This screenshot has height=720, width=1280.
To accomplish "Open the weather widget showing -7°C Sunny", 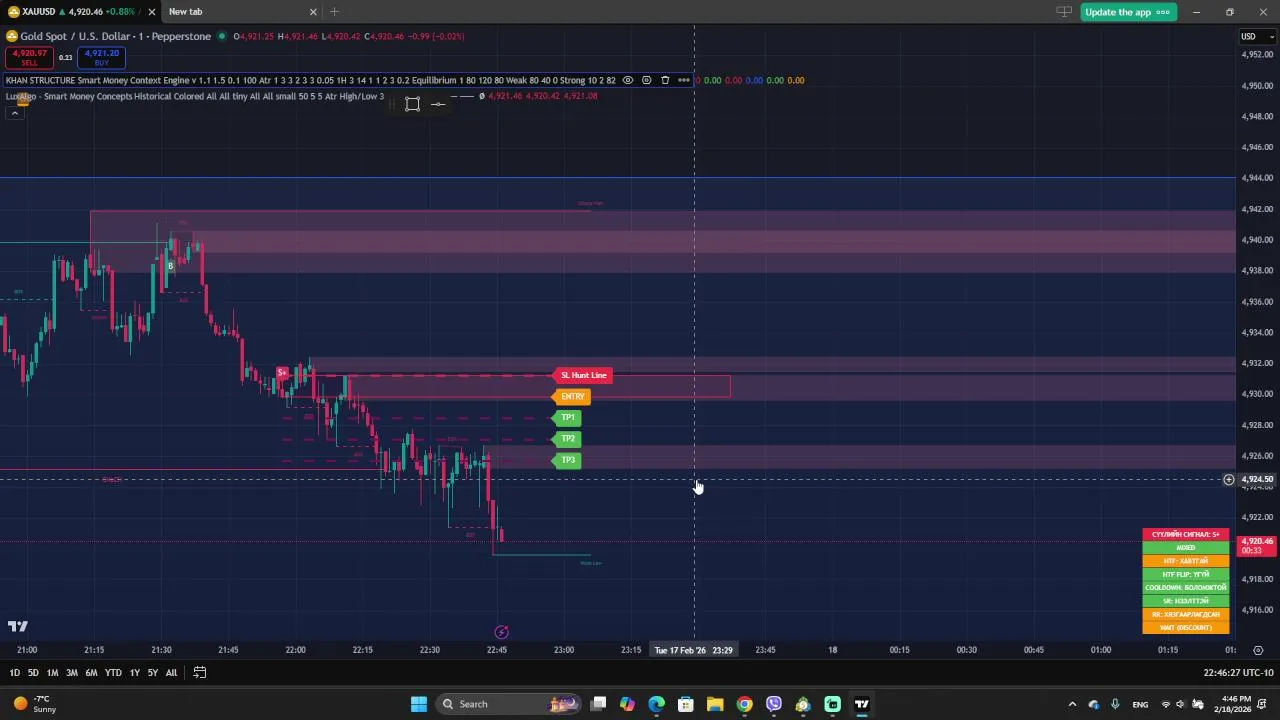I will point(34,704).
